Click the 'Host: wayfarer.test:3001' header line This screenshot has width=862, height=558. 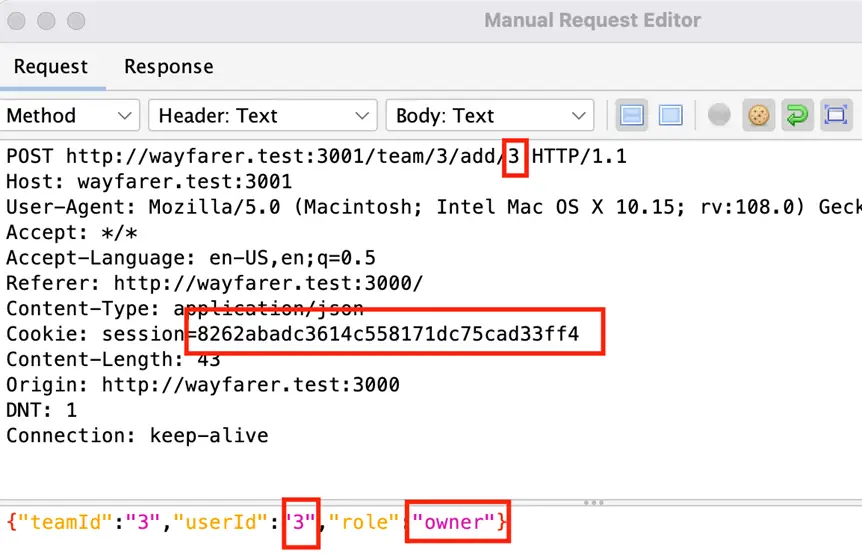pos(149,182)
